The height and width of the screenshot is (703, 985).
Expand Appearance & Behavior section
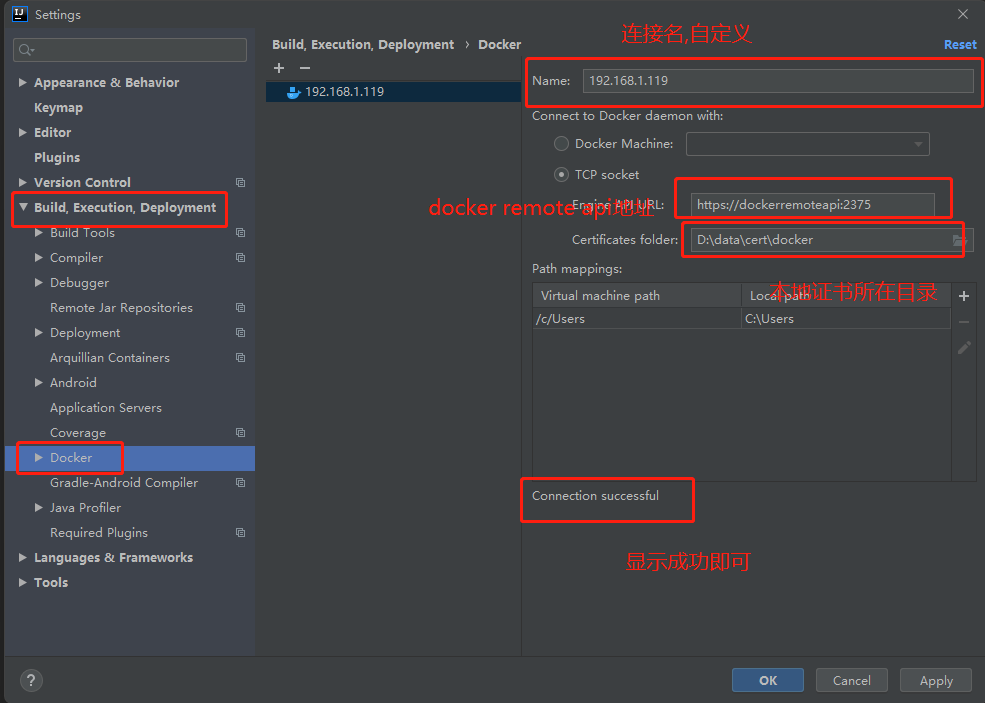tap(23, 82)
